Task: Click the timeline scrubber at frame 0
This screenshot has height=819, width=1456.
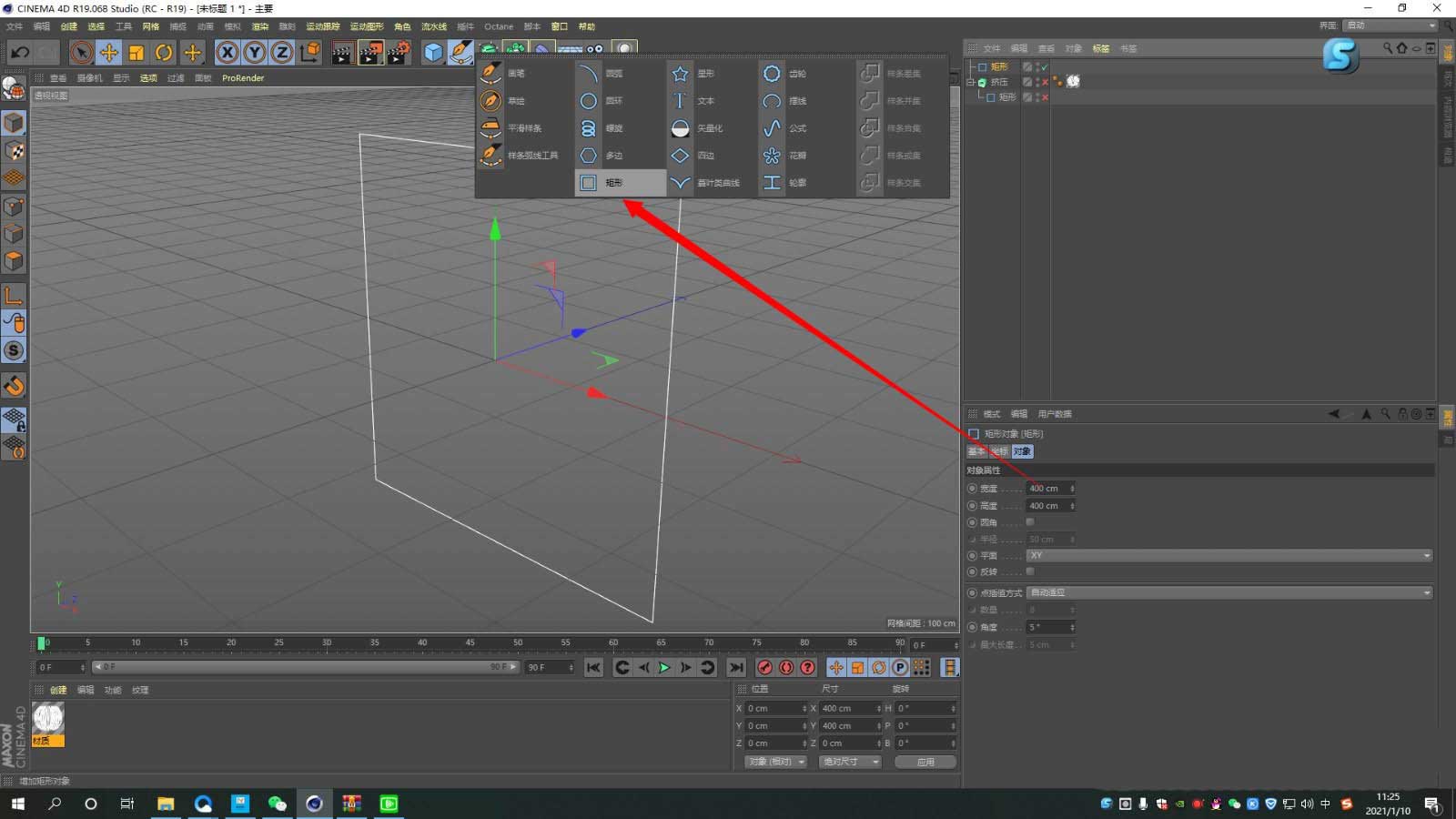Action: point(43,643)
